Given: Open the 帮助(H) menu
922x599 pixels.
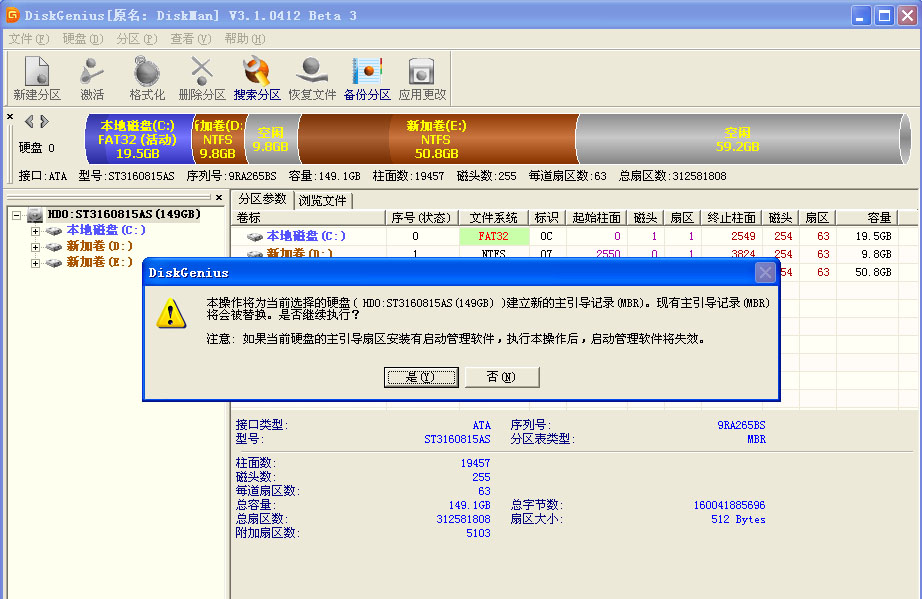Looking at the screenshot, I should 245,39.
